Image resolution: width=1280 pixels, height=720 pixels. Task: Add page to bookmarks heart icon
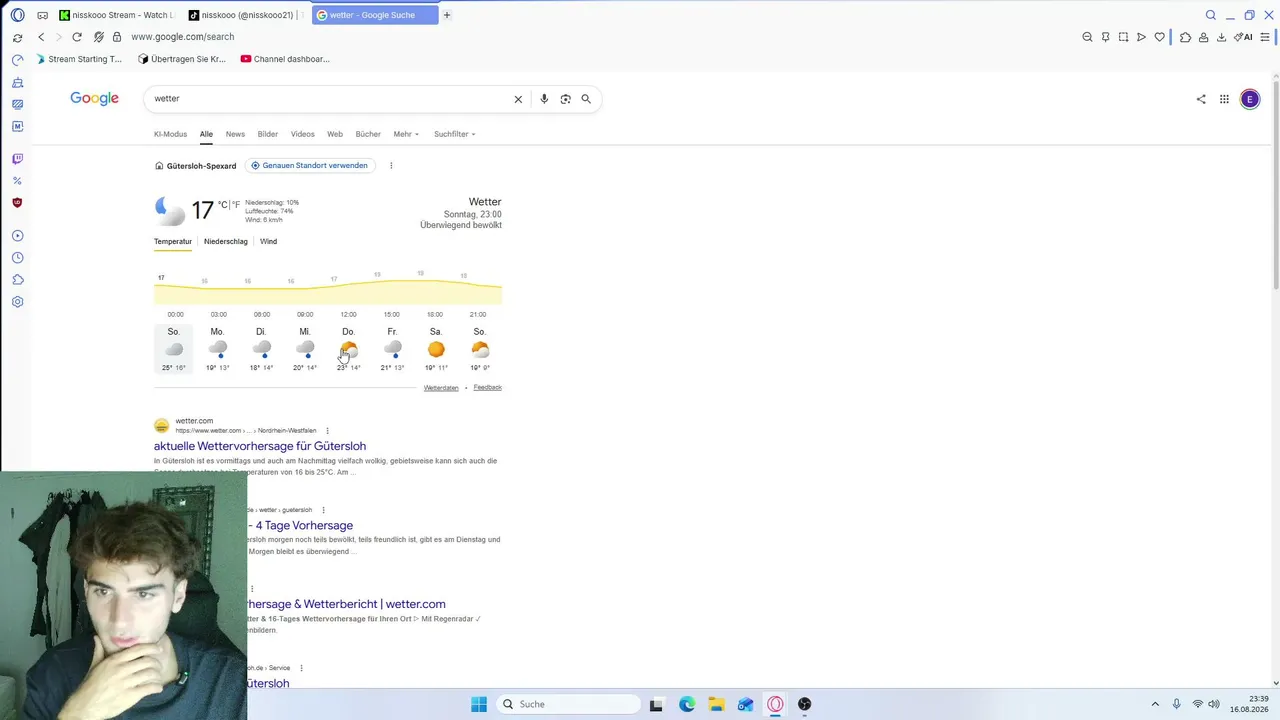tap(1160, 37)
